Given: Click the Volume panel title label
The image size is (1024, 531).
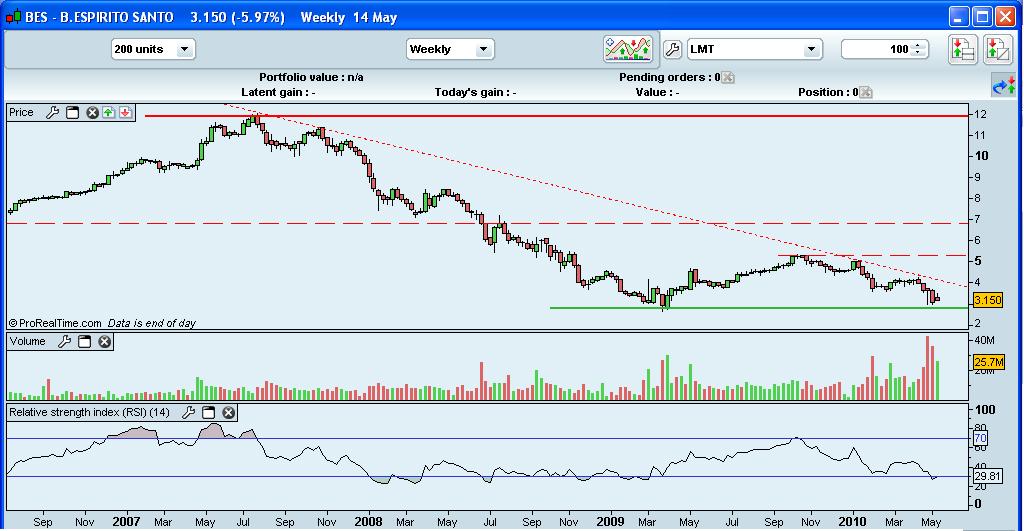Looking at the screenshot, I should (x=27, y=342).
